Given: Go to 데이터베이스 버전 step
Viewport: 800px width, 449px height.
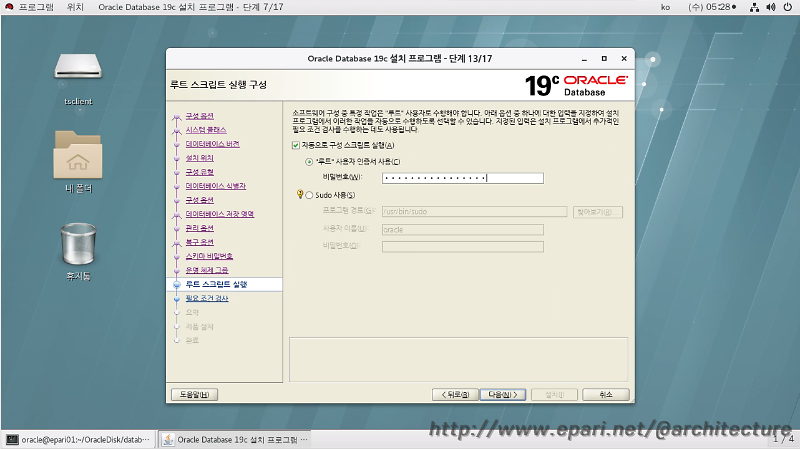Looking at the screenshot, I should tap(212, 144).
